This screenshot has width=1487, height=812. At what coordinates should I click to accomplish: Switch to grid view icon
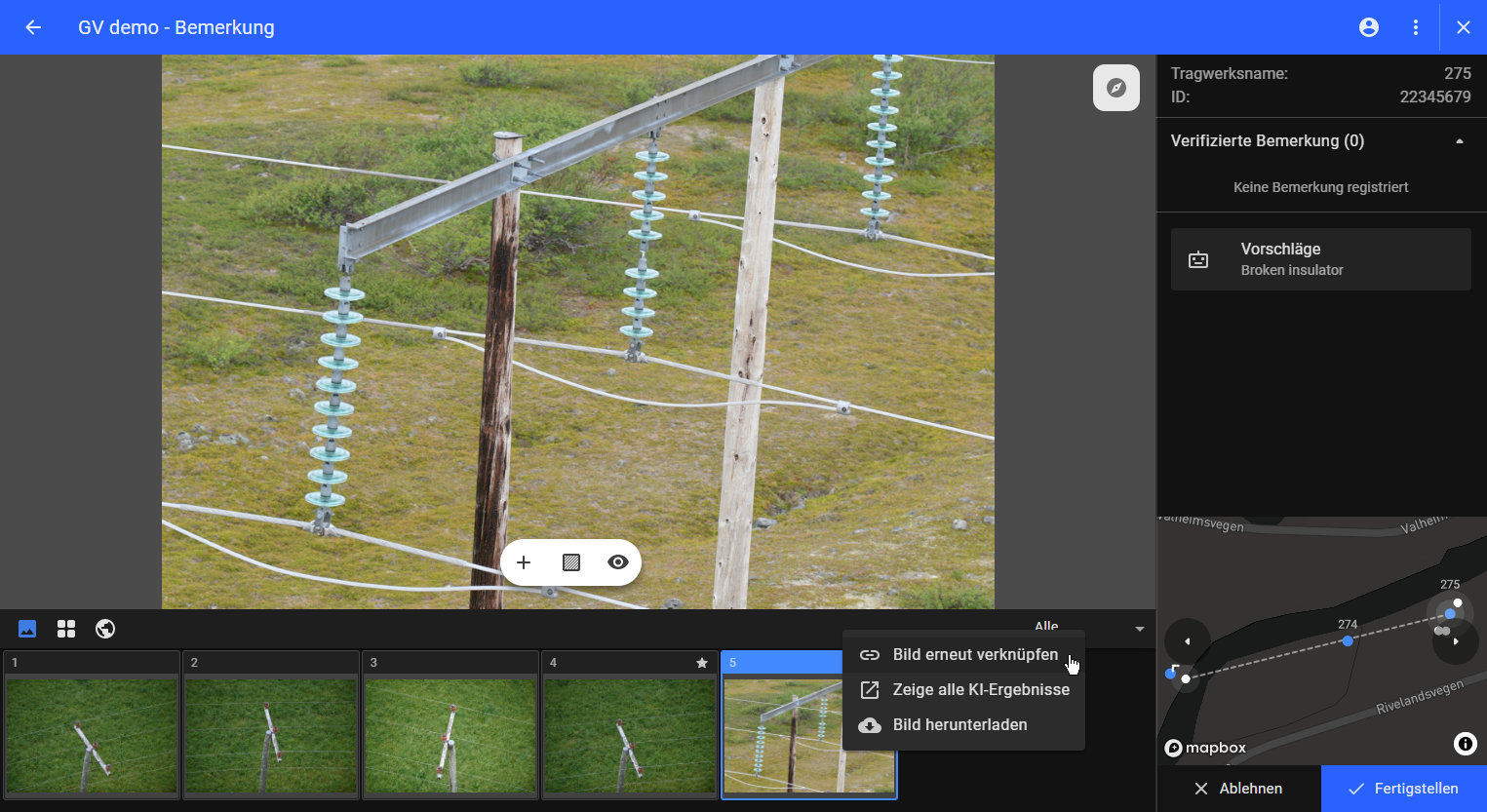[x=66, y=629]
